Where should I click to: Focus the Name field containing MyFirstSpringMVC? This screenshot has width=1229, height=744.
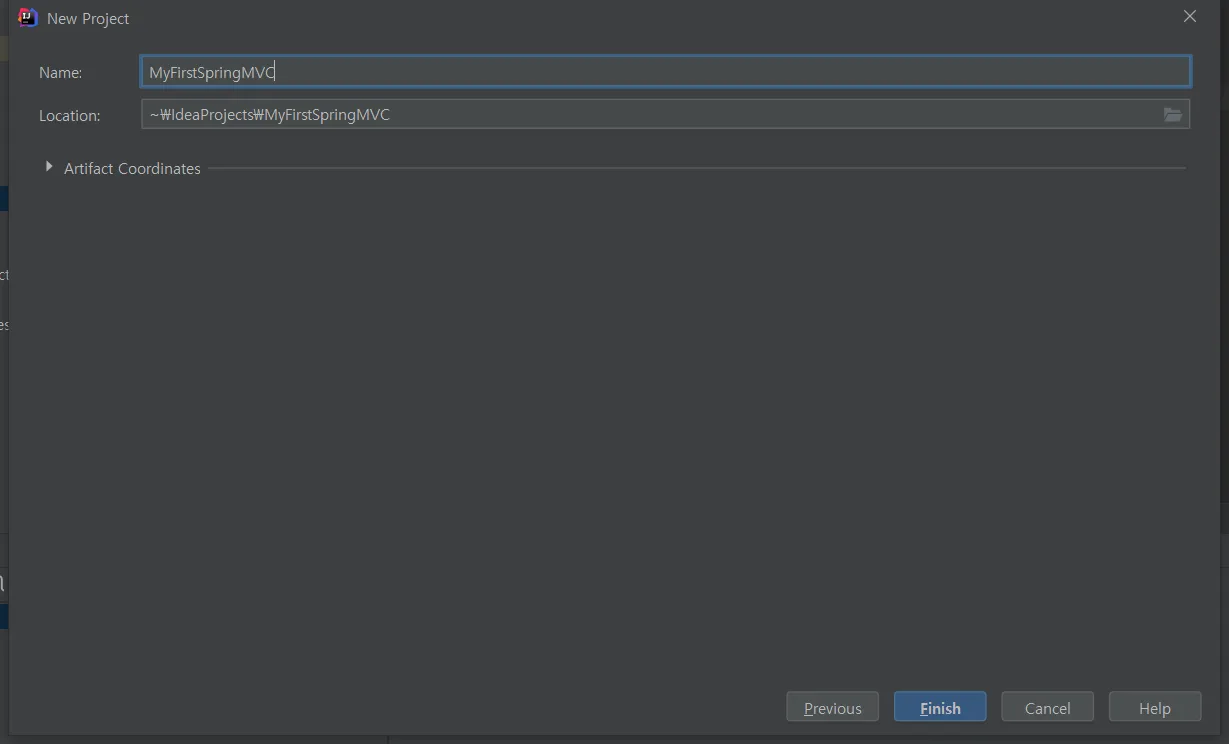click(x=665, y=72)
